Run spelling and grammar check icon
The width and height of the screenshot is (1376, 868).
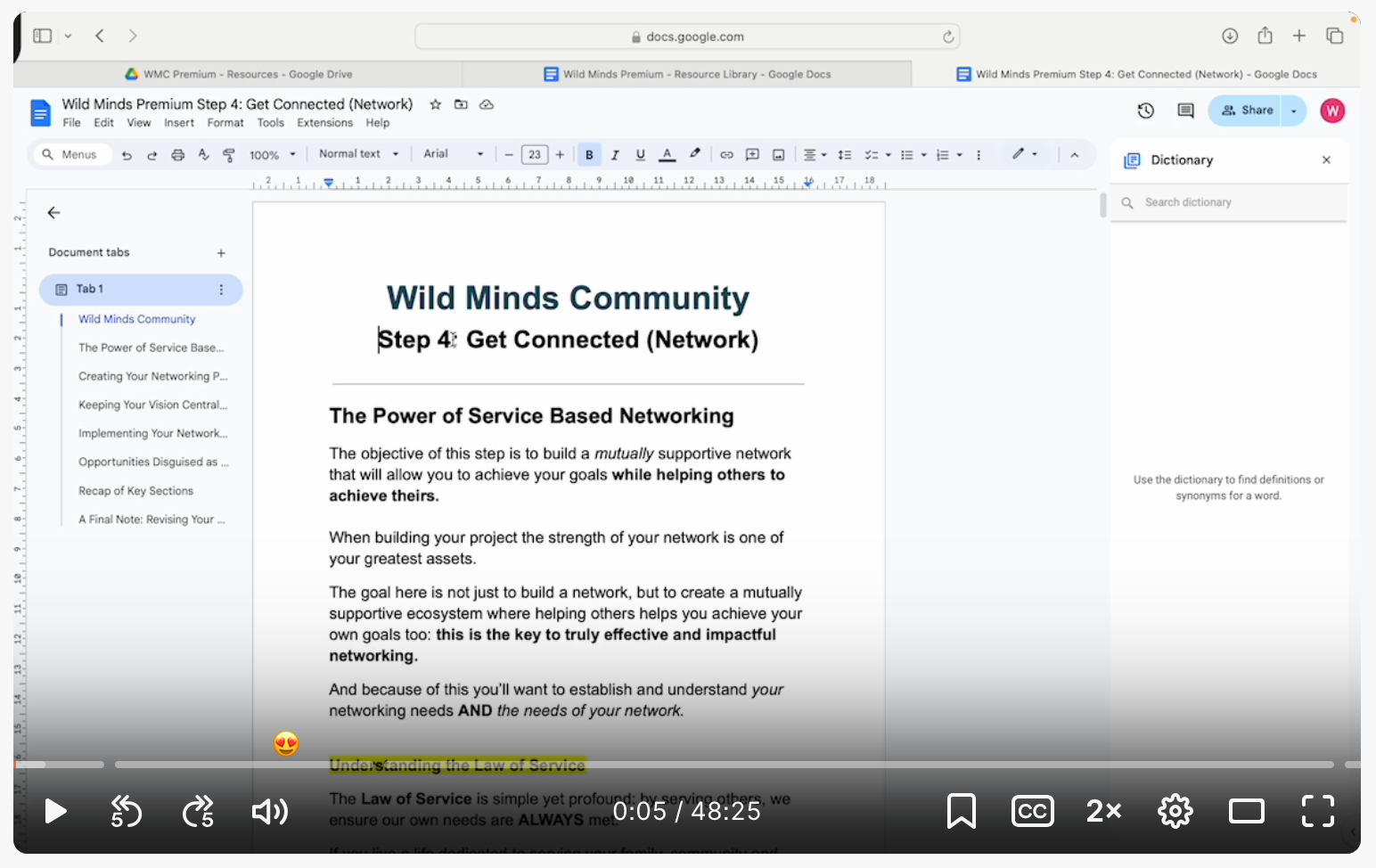pyautogui.click(x=203, y=155)
